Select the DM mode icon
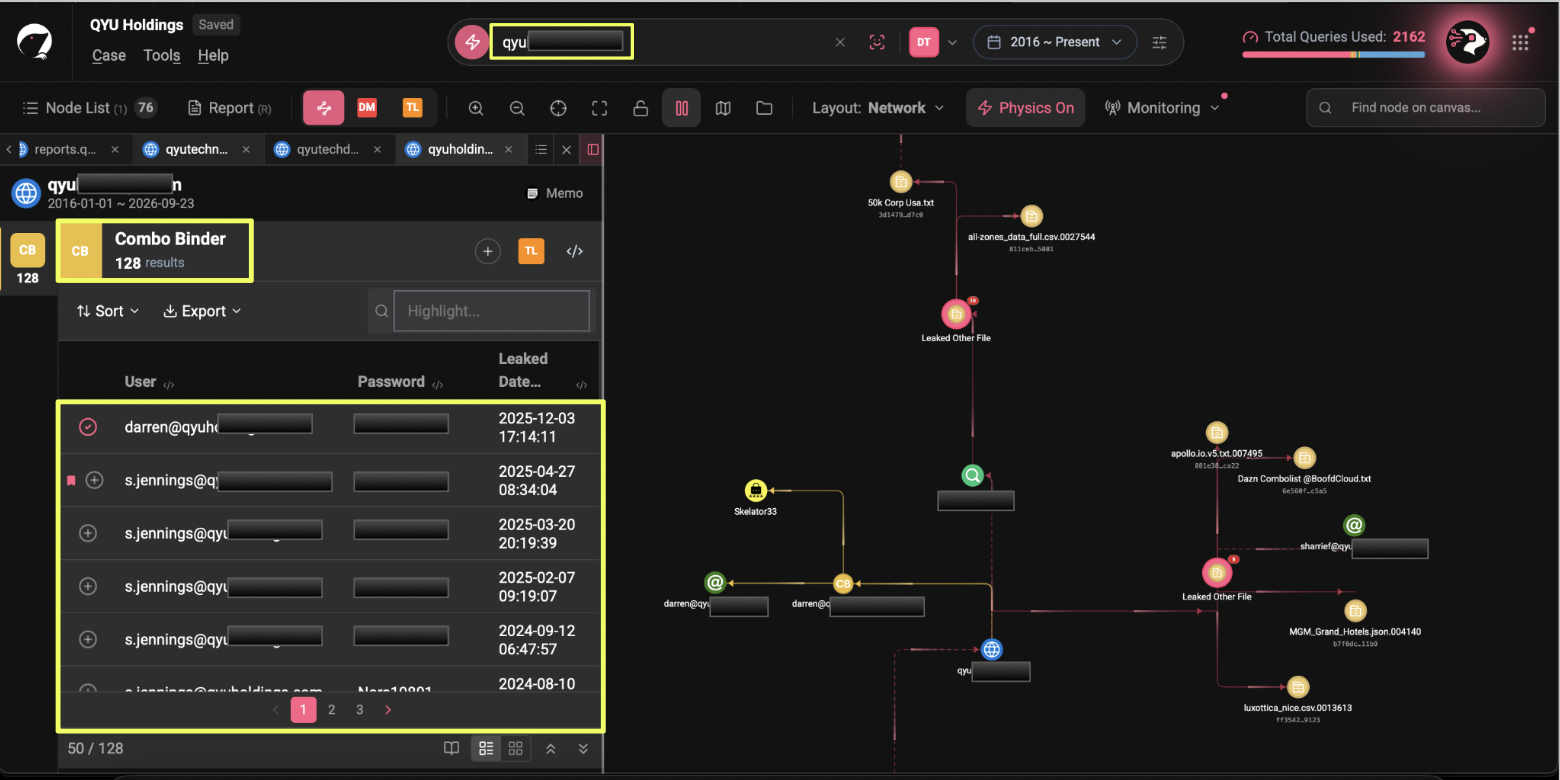This screenshot has height=780, width=1560. (367, 108)
